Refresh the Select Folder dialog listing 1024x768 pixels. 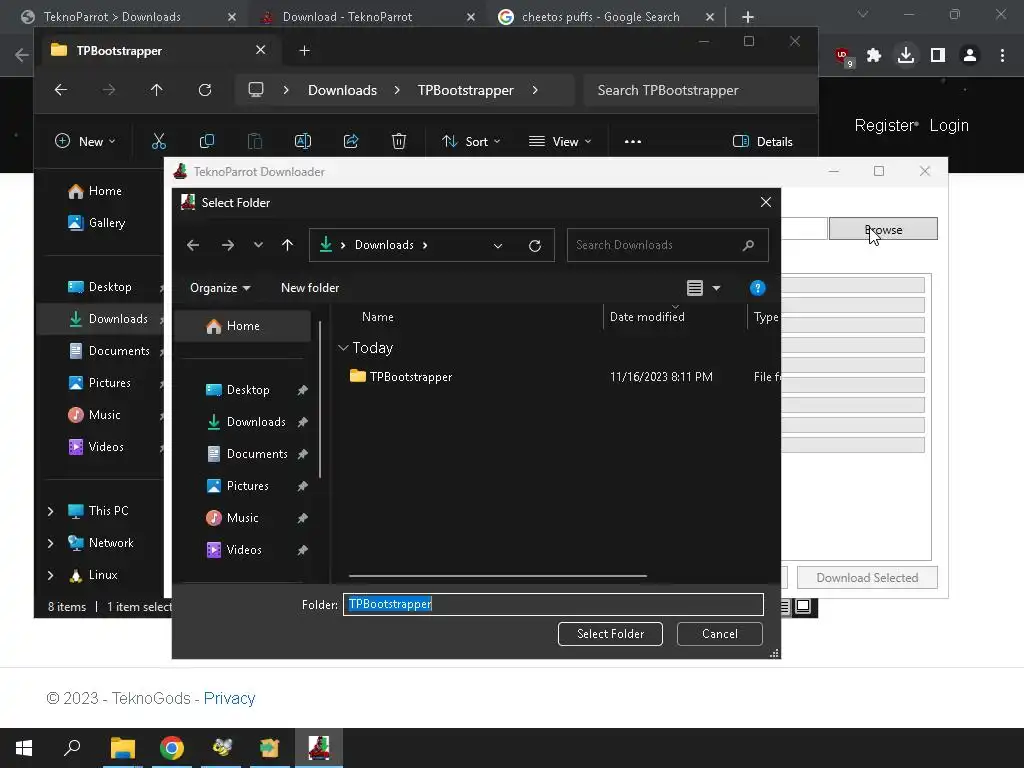(x=535, y=246)
